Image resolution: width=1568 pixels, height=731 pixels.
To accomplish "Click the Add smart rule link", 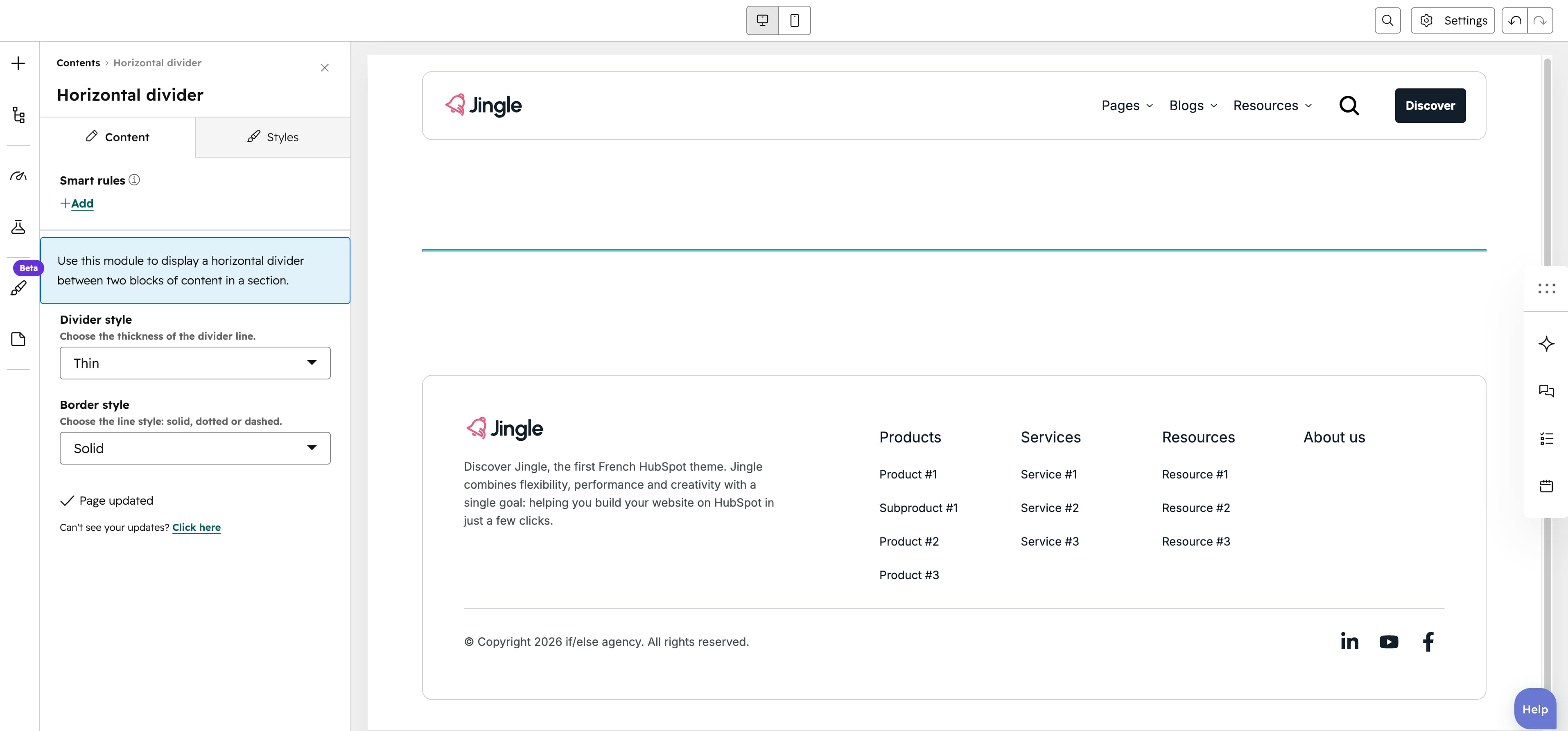I will [x=77, y=204].
